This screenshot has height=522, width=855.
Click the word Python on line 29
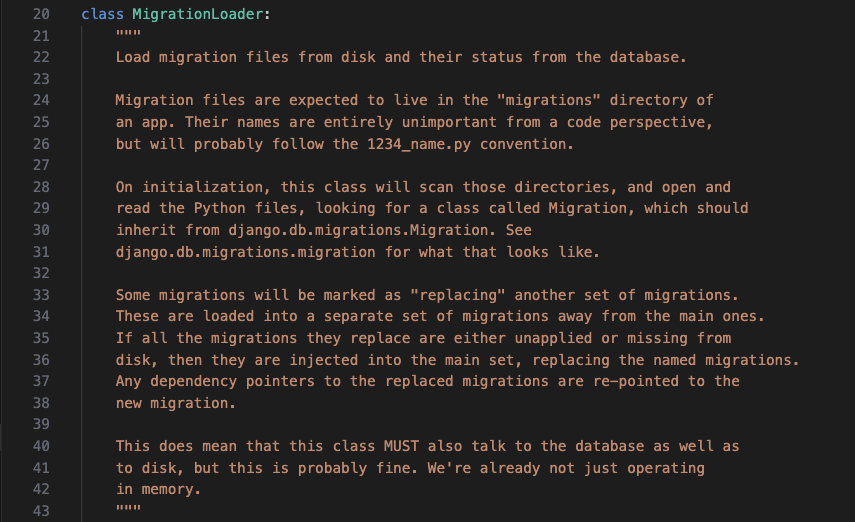[x=215, y=208]
